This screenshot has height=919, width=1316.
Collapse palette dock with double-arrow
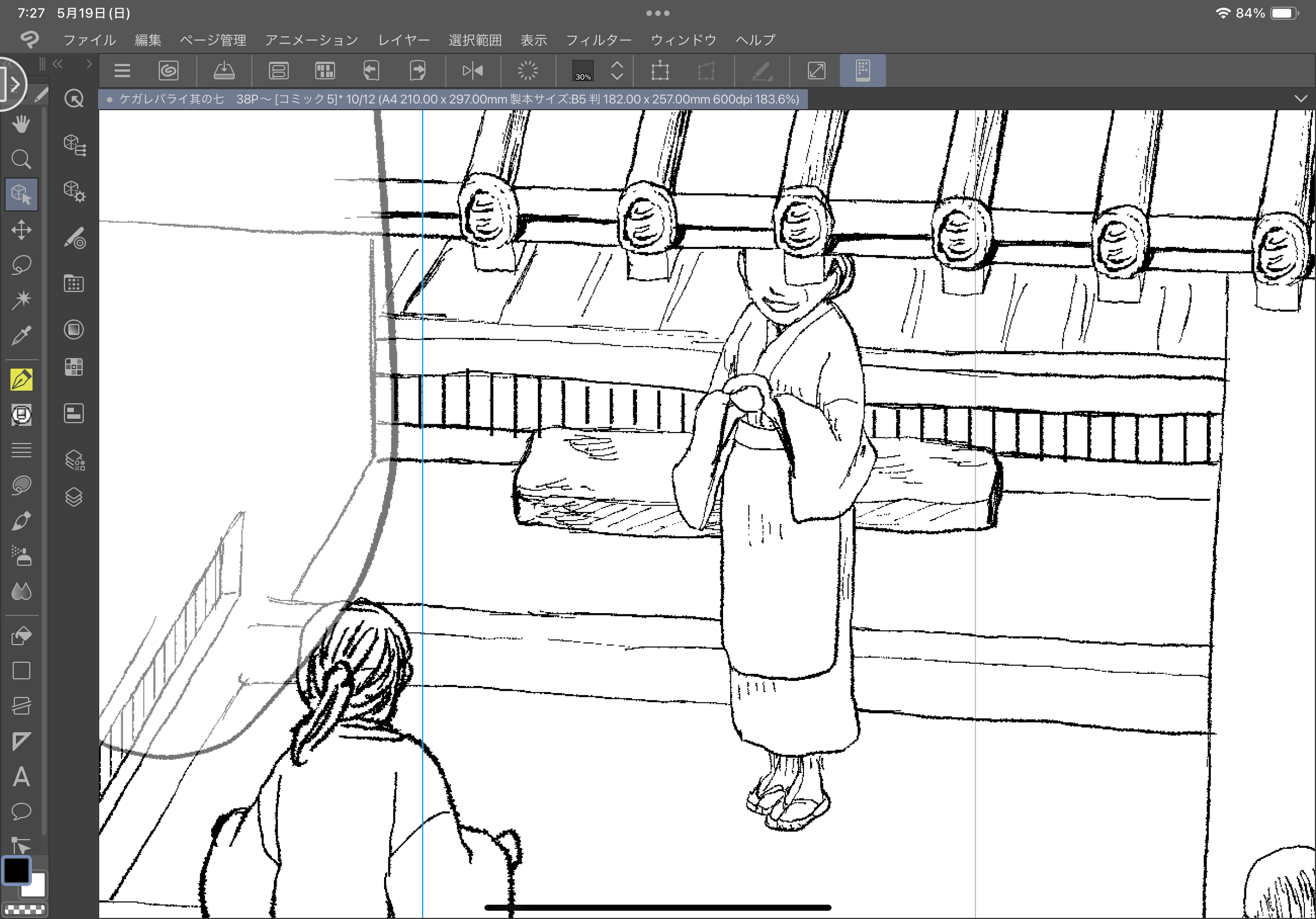(57, 64)
